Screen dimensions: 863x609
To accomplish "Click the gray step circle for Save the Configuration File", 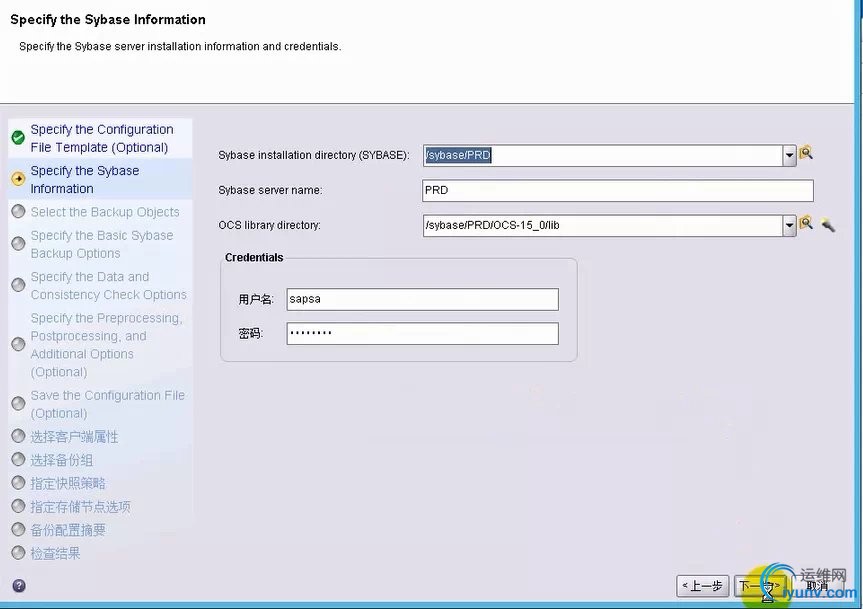I will [x=18, y=403].
